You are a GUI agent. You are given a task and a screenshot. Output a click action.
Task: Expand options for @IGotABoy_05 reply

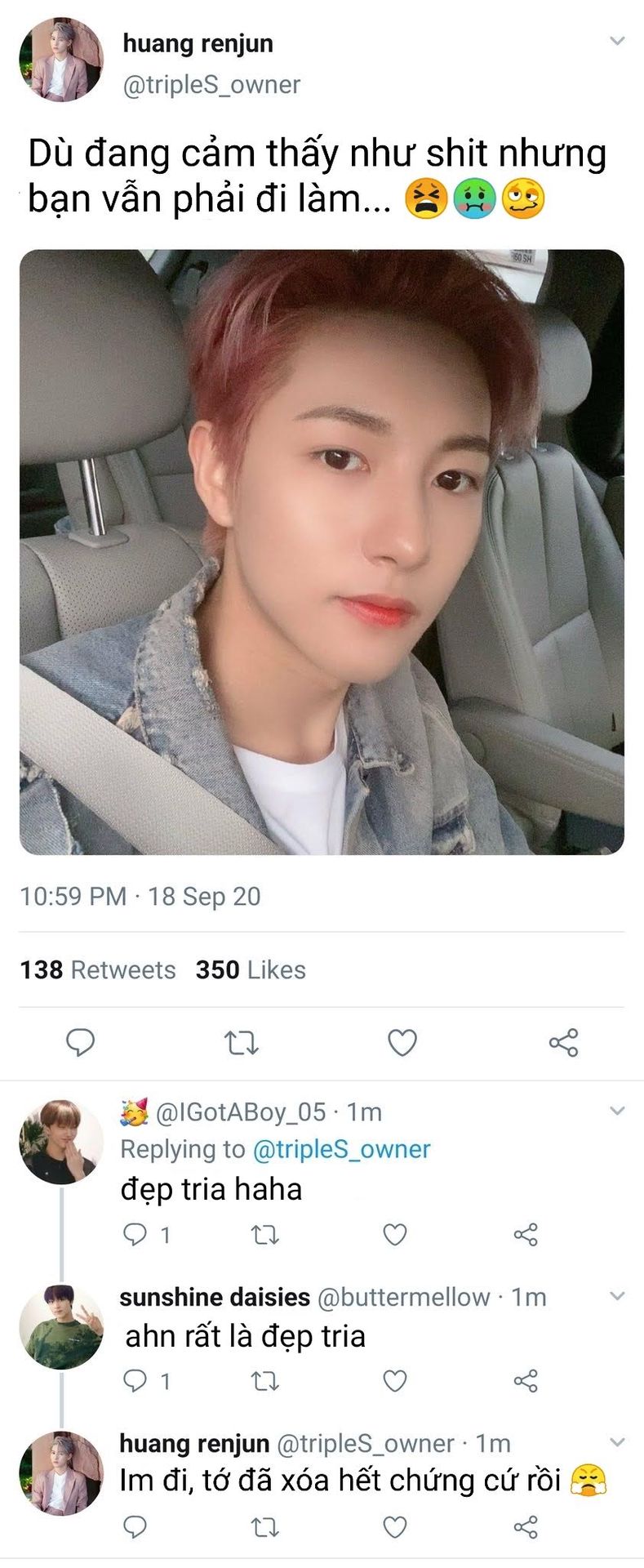click(617, 1111)
